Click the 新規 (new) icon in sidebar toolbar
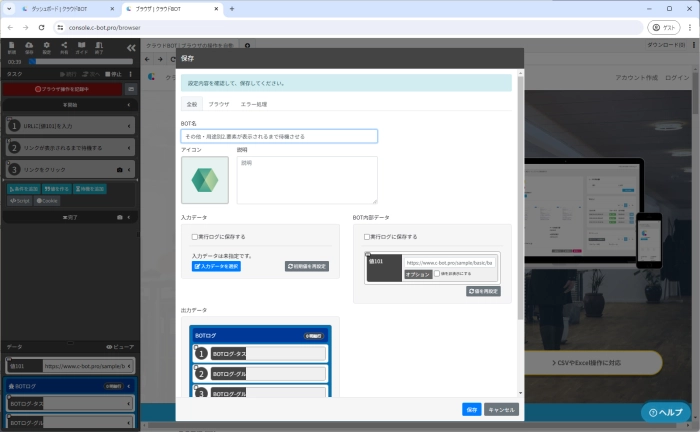This screenshot has width=700, height=432. pos(12,49)
